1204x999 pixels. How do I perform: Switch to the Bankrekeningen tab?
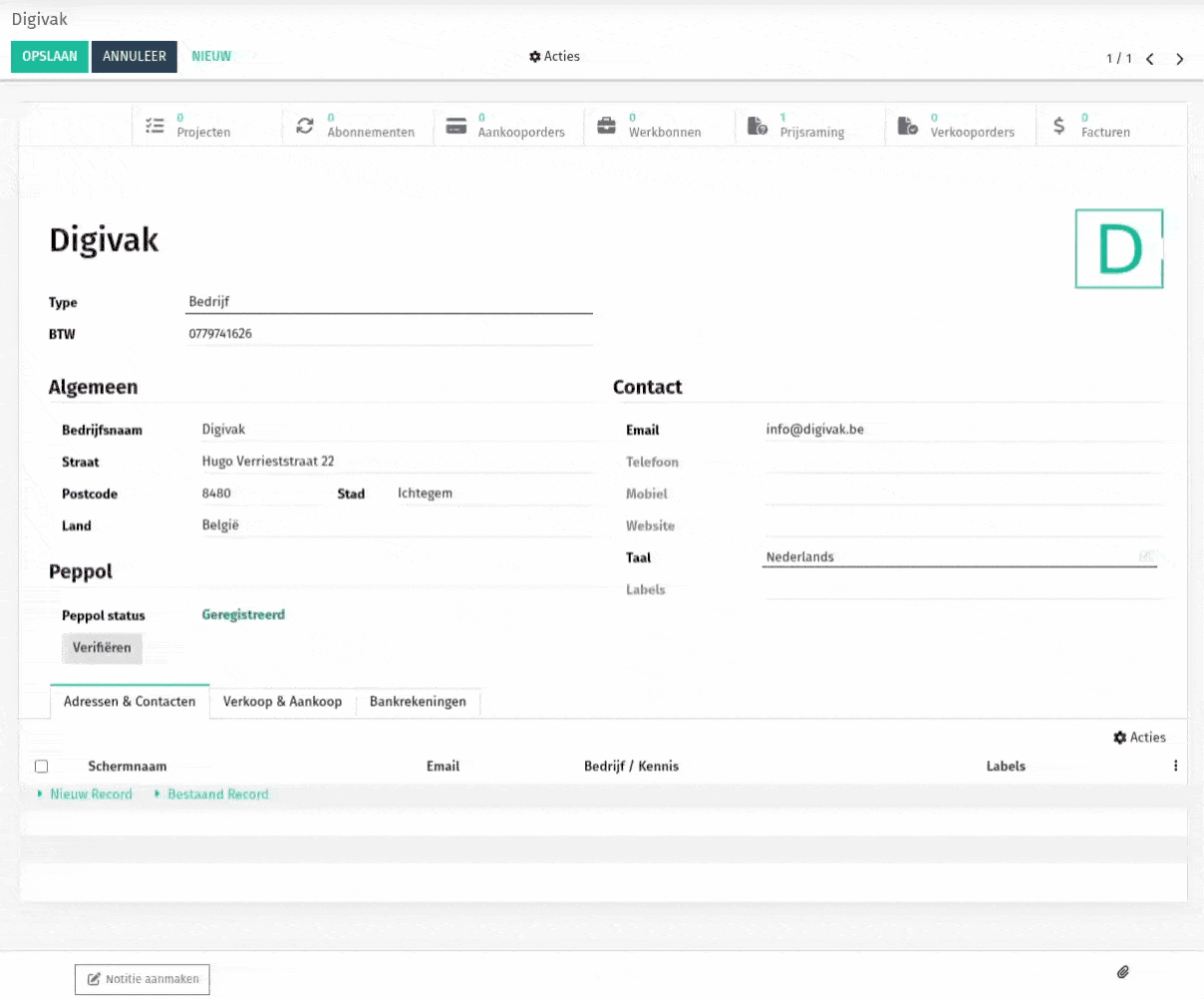coord(418,702)
